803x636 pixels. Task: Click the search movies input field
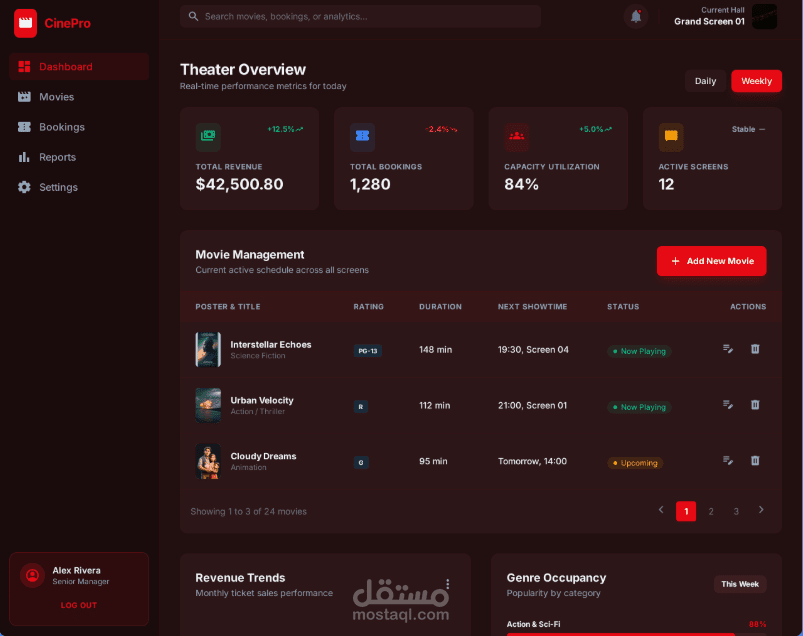361,16
